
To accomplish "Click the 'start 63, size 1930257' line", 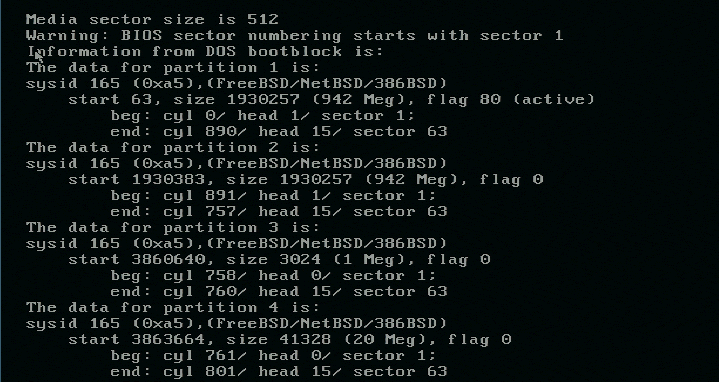I will (x=331, y=100).
